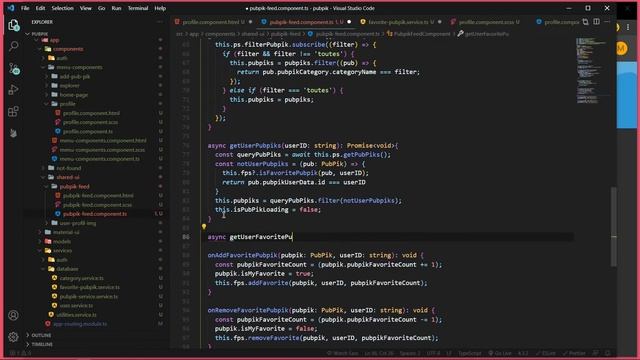Screen dimensions: 640x360
Task: Open menu-components.component.html file
Action: (x=103, y=140)
